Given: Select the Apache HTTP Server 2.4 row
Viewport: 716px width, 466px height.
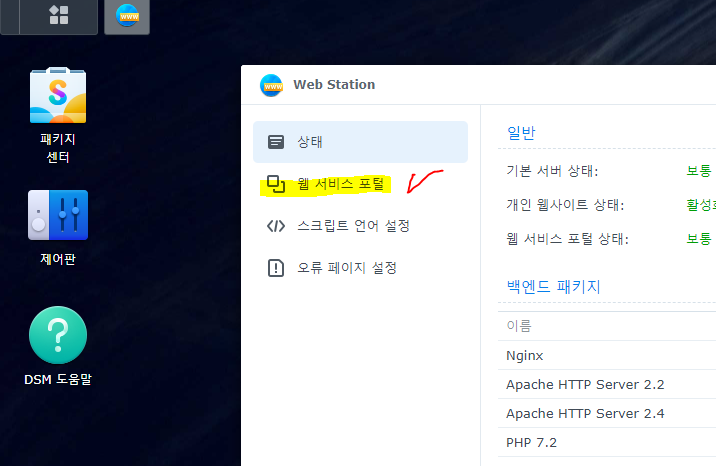Looking at the screenshot, I should pyautogui.click(x=607, y=414).
